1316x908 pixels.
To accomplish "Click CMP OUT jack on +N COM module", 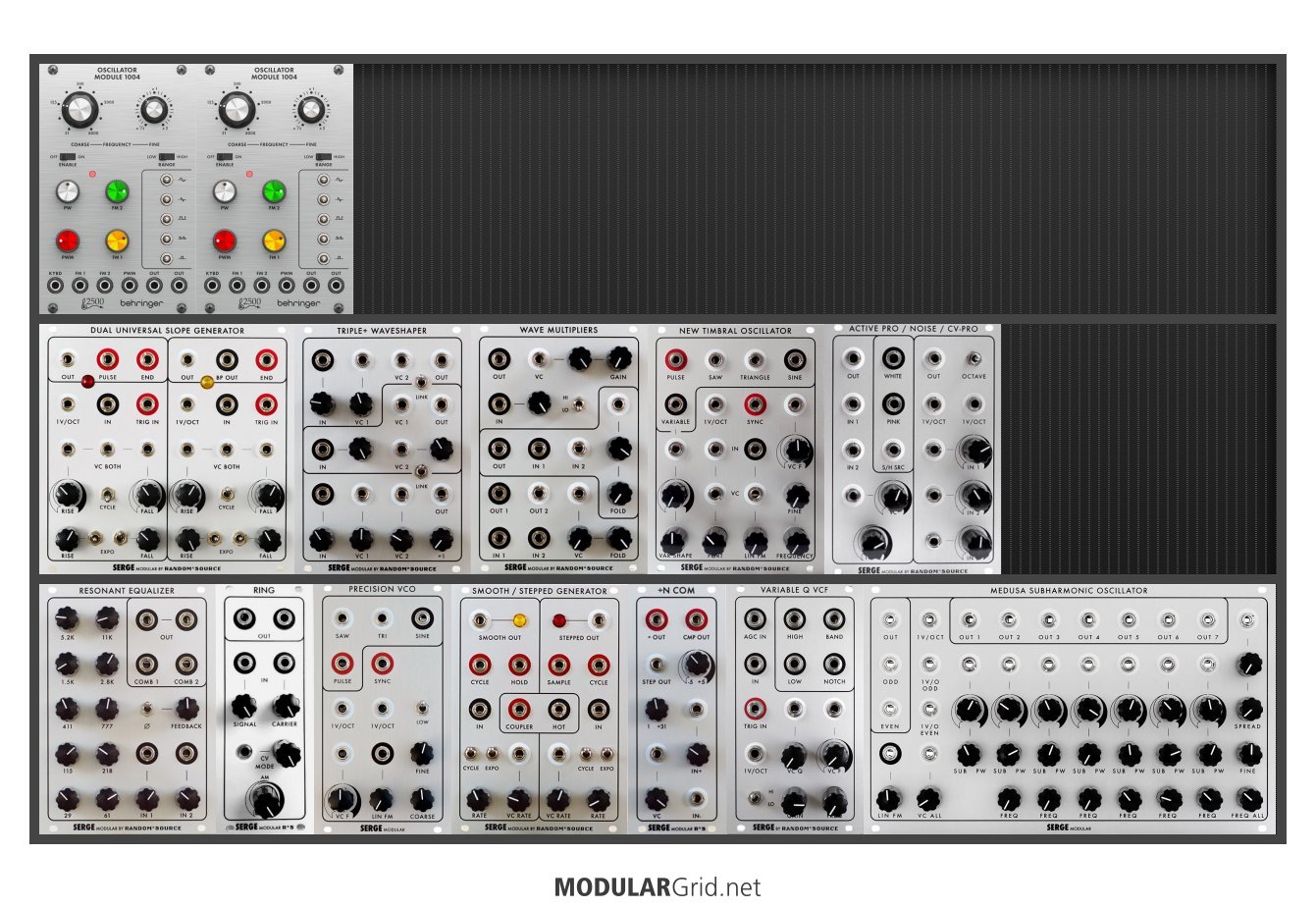I will (696, 619).
